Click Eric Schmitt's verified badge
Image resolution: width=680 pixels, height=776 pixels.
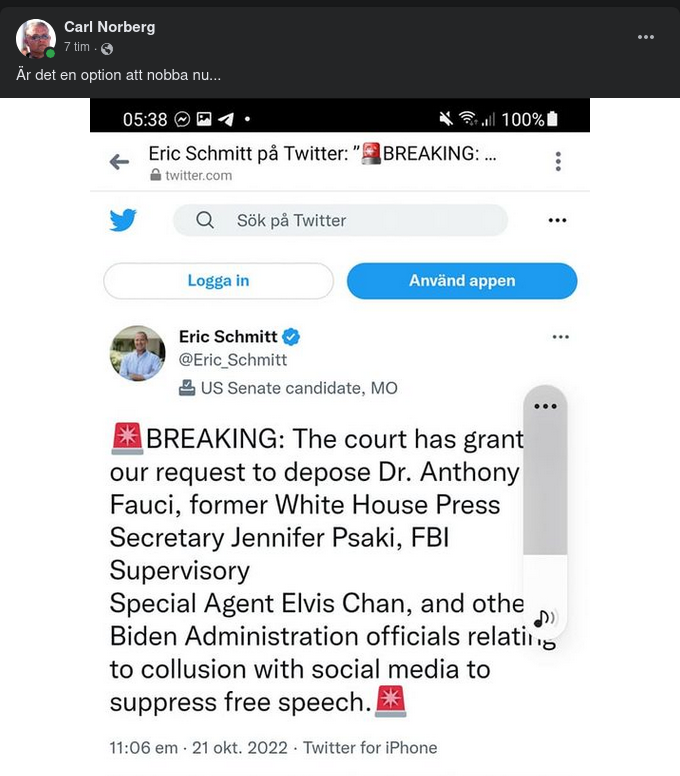coord(291,337)
